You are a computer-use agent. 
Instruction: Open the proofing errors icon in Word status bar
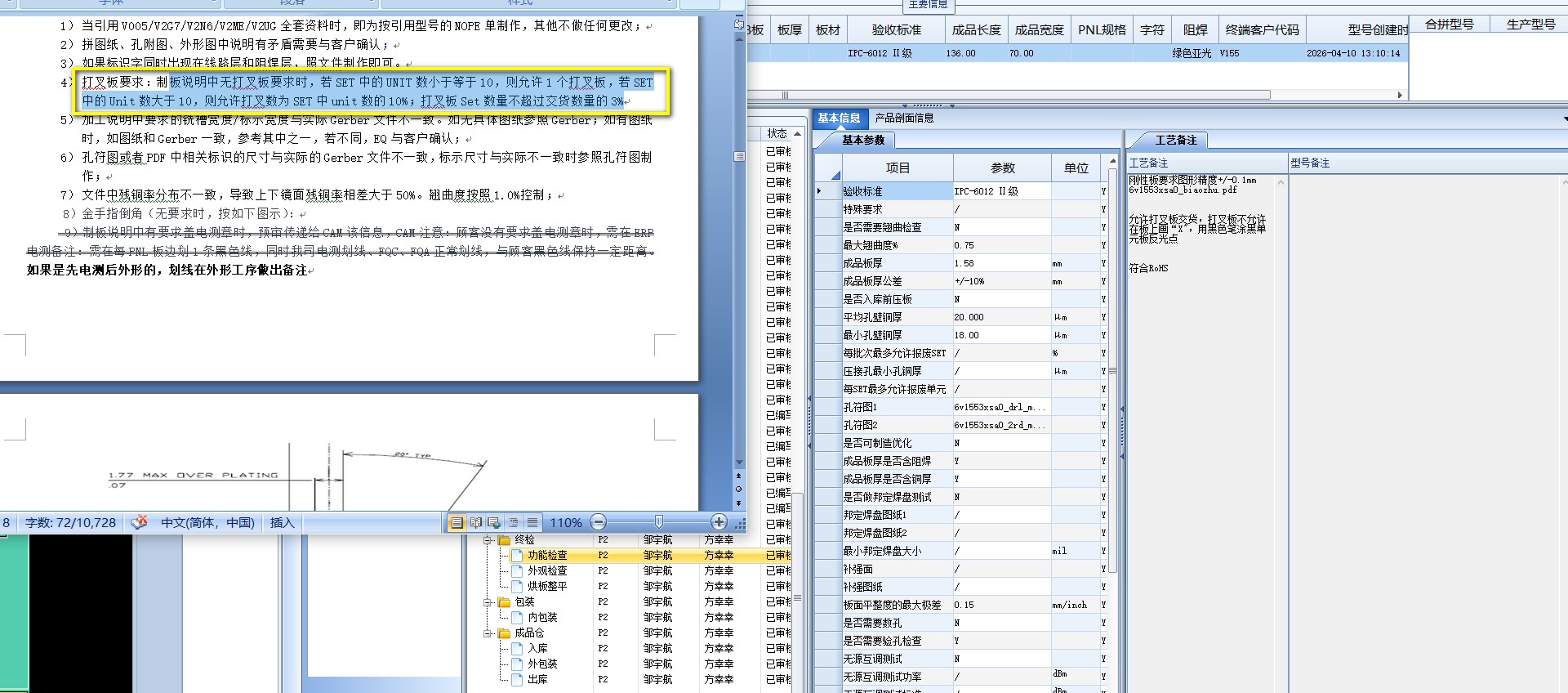(140, 522)
